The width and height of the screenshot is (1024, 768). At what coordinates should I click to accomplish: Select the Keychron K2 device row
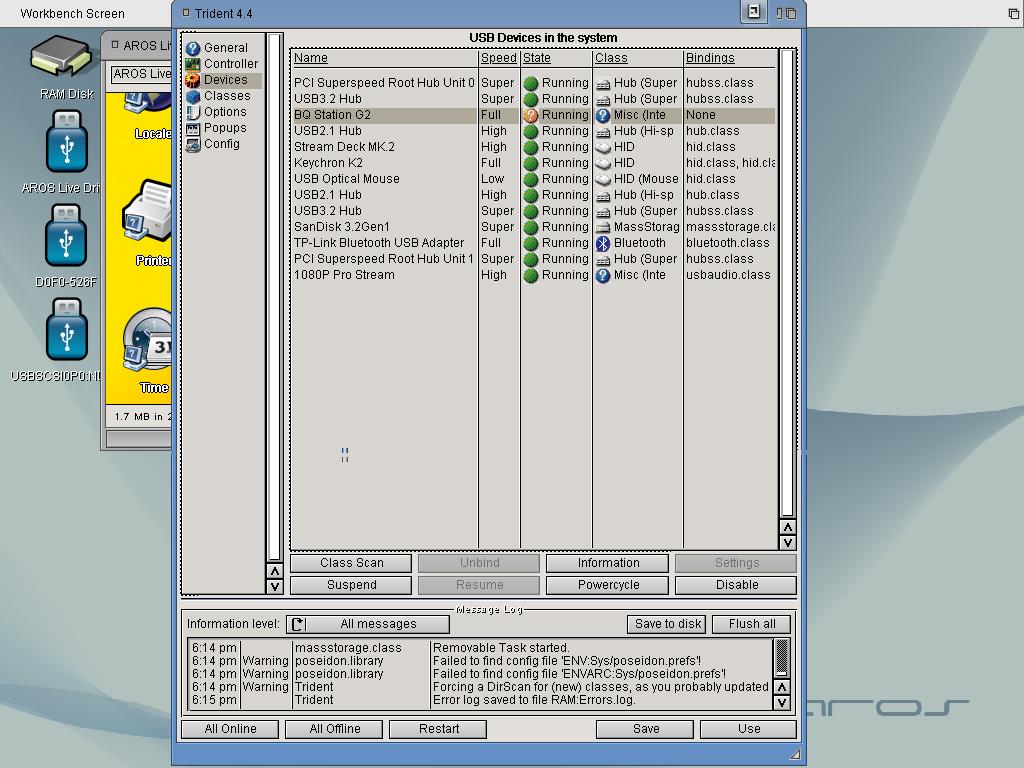[x=533, y=163]
